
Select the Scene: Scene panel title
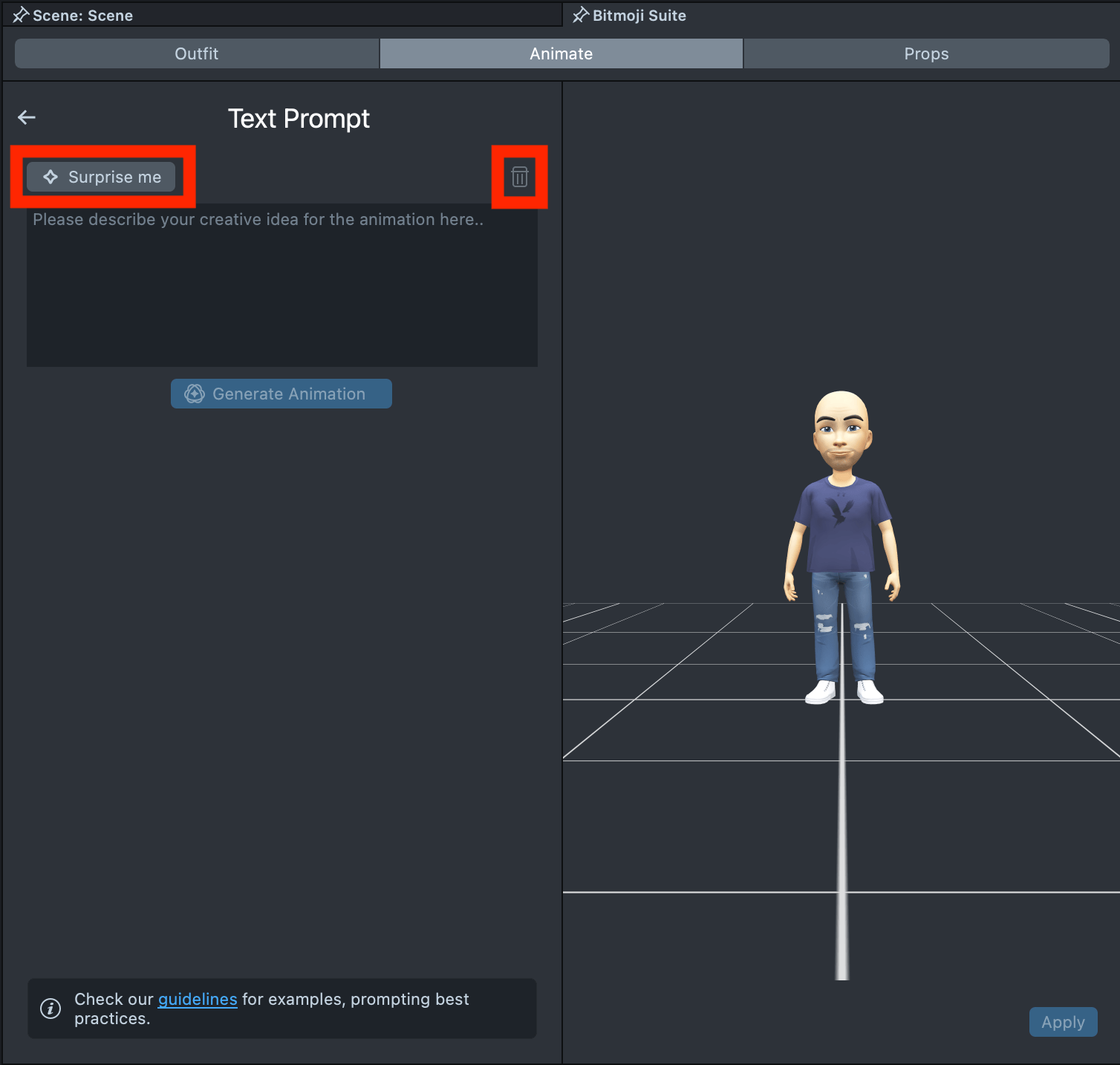[x=82, y=16]
